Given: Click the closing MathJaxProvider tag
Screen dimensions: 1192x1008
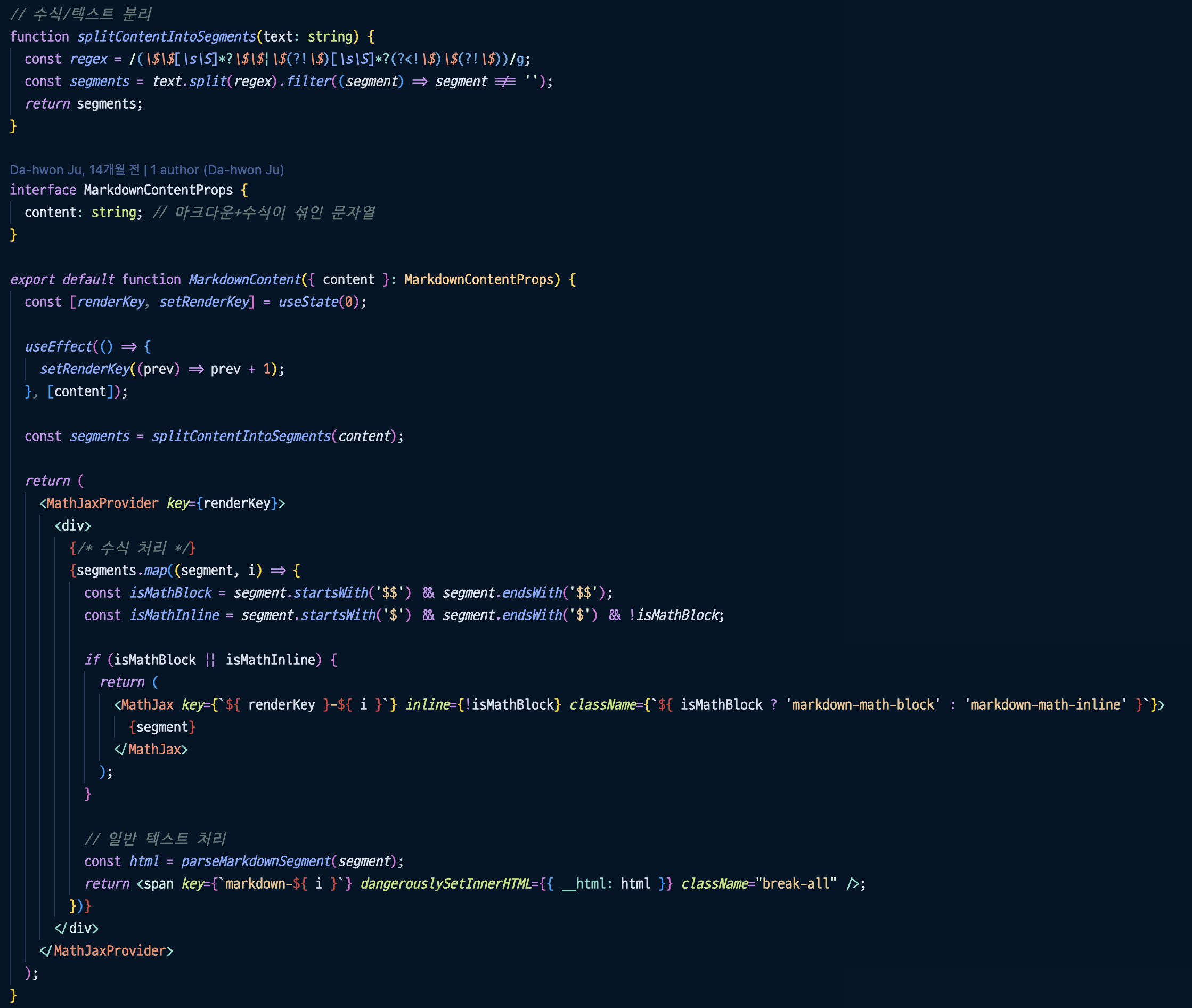Looking at the screenshot, I should [109, 951].
